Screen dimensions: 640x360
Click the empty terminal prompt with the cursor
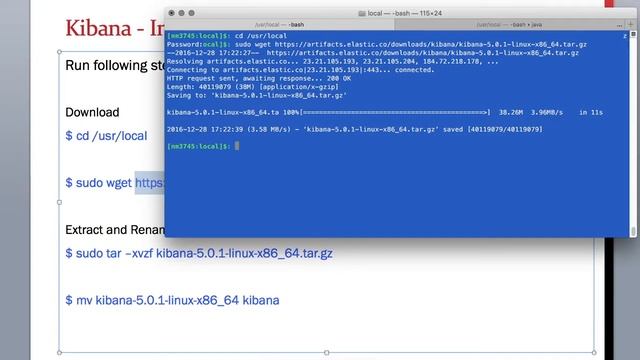(203, 146)
